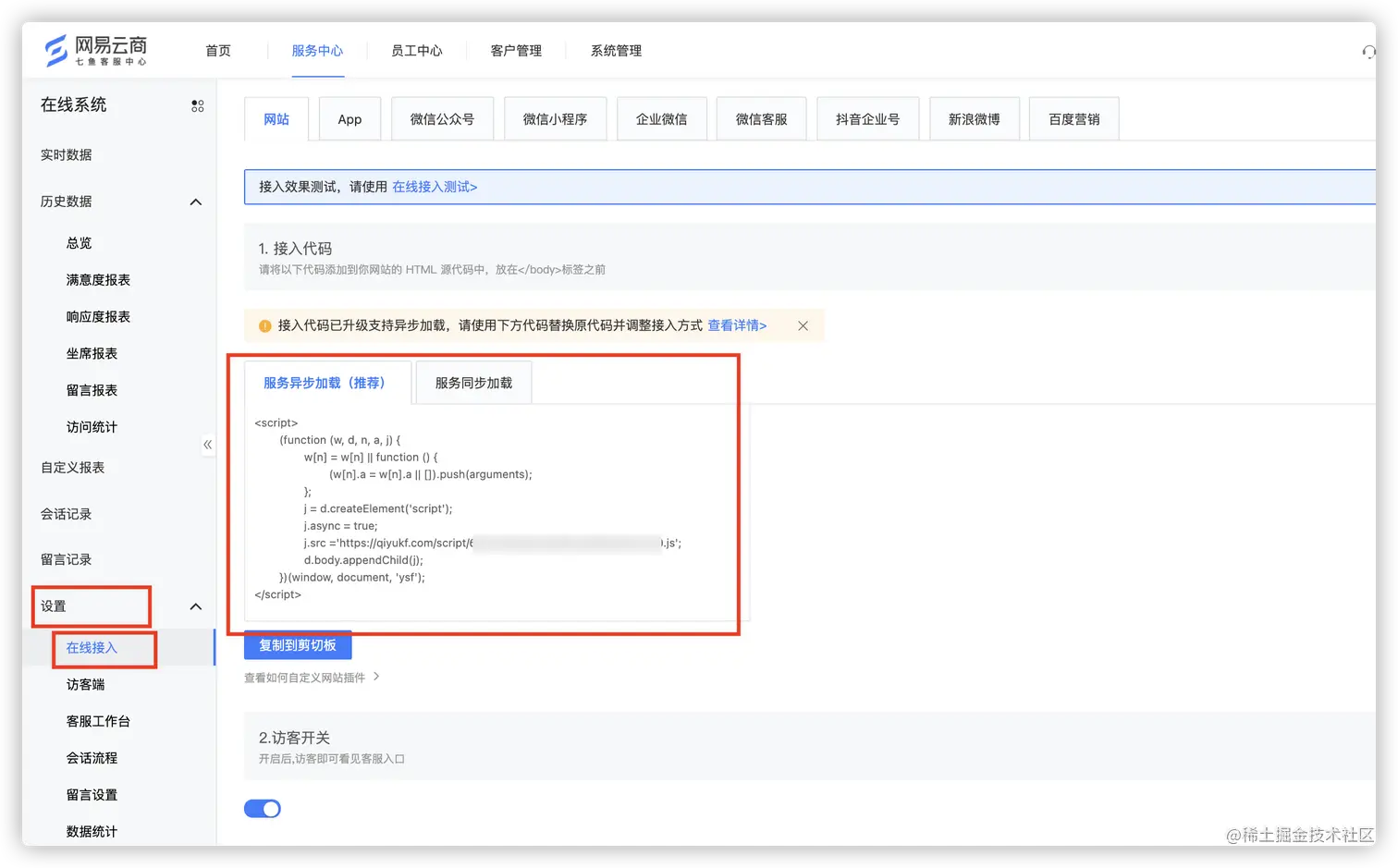Open 查看如何自定义网站插件 link

(x=312, y=678)
